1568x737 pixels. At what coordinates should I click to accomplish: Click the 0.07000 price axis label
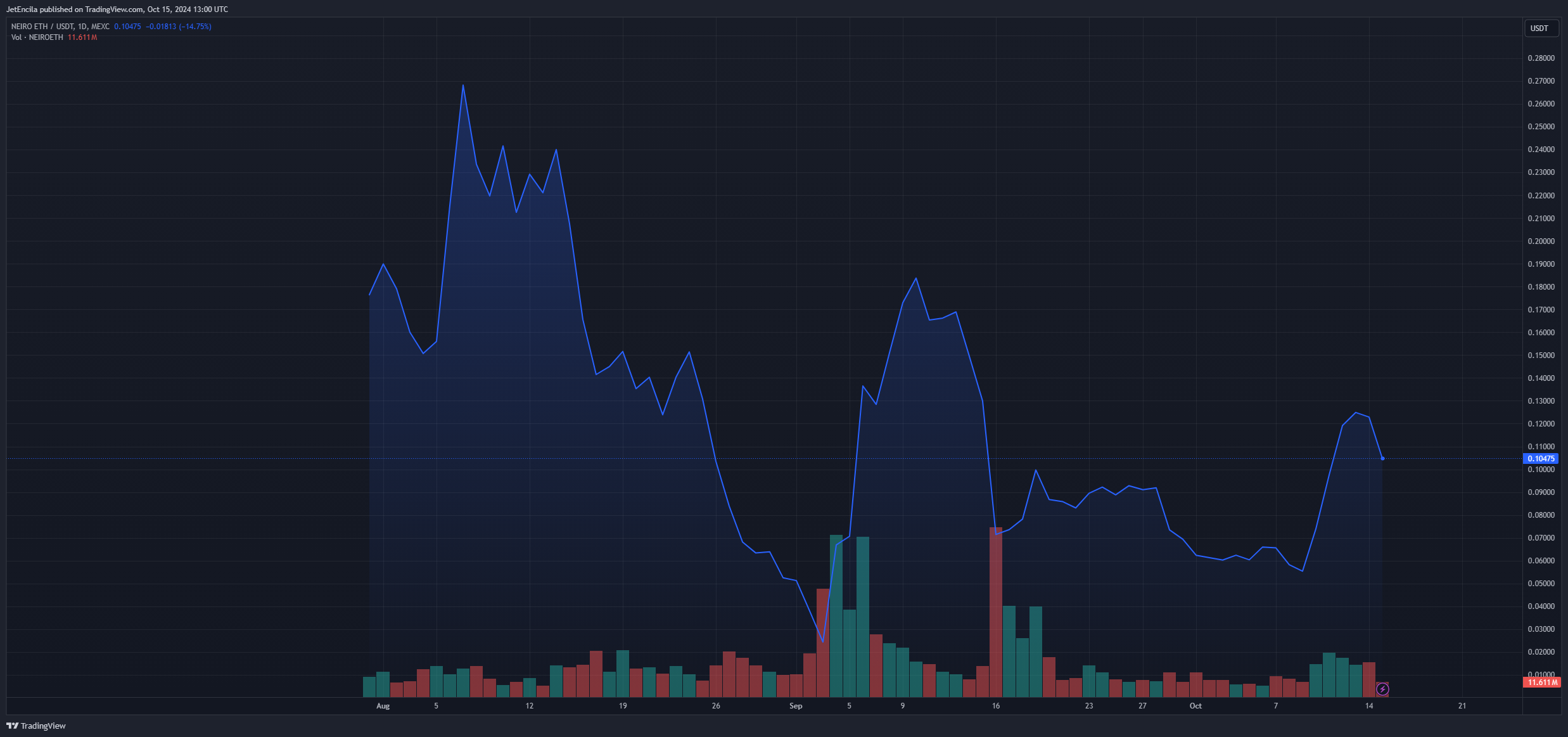(x=1541, y=538)
